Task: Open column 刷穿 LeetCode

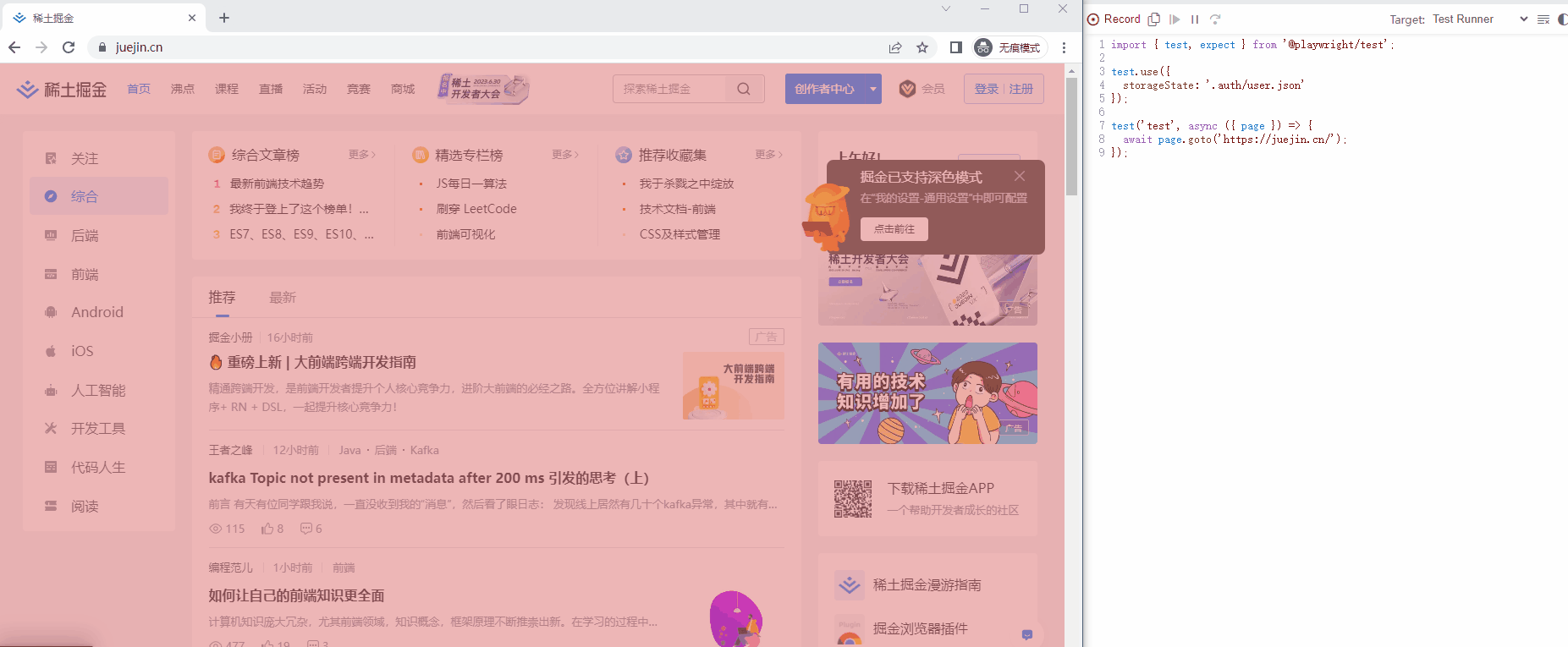Action: (476, 209)
